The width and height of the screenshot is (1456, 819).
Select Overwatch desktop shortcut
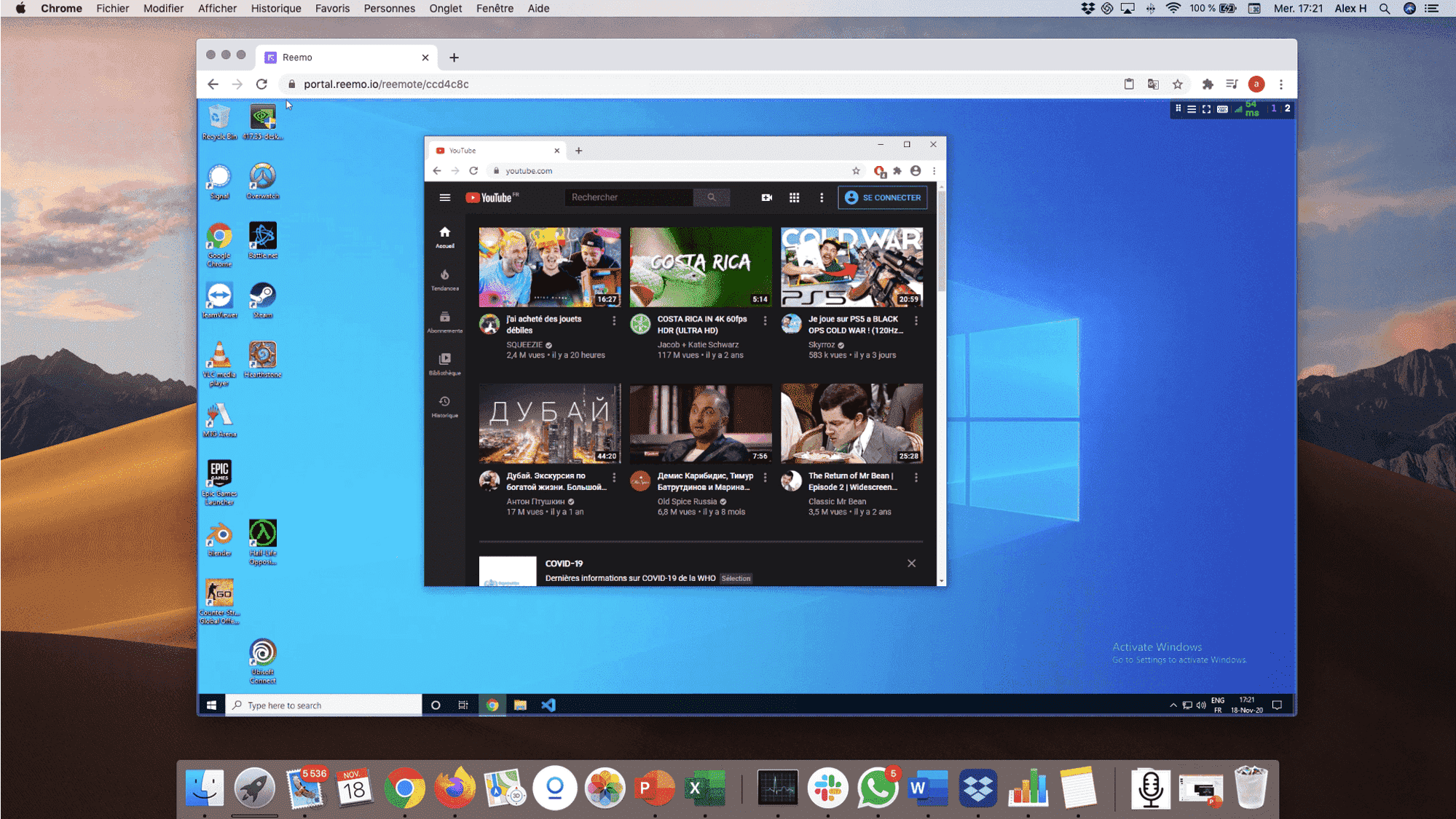[x=263, y=181]
